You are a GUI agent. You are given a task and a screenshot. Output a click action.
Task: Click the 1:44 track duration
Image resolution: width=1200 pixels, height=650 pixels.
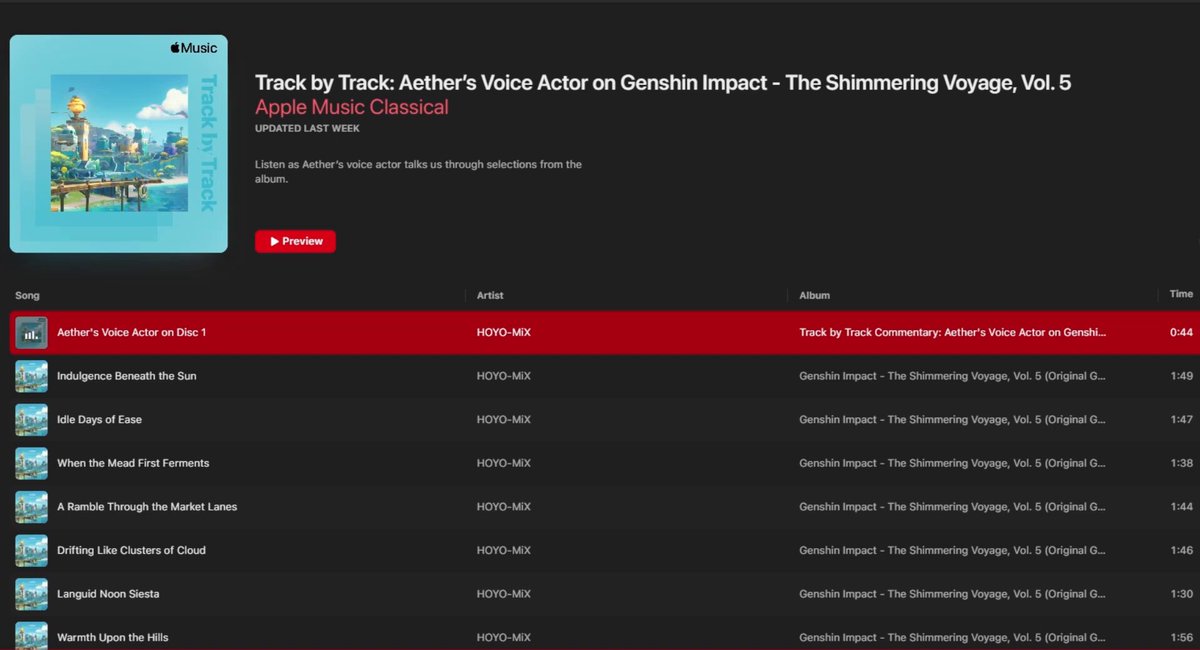(x=1182, y=507)
